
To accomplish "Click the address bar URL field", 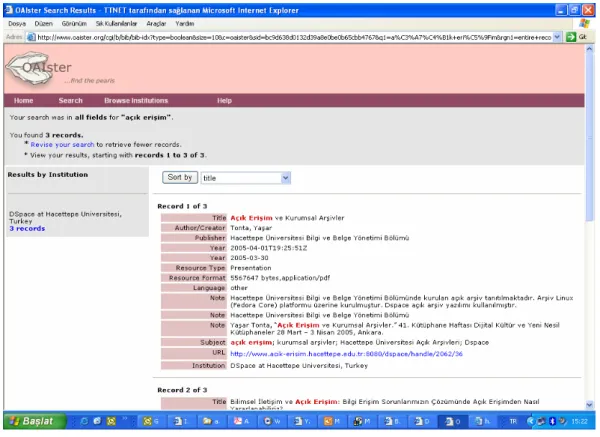I will tap(294, 37).
